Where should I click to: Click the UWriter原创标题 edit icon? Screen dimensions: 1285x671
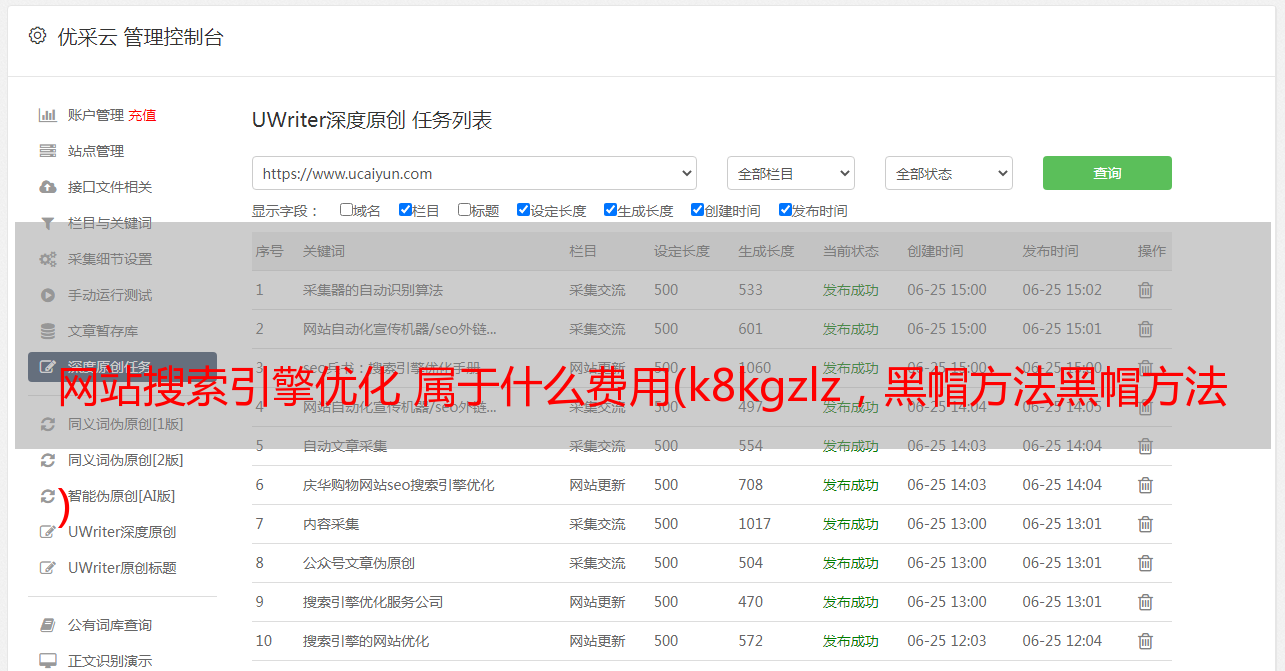point(47,568)
